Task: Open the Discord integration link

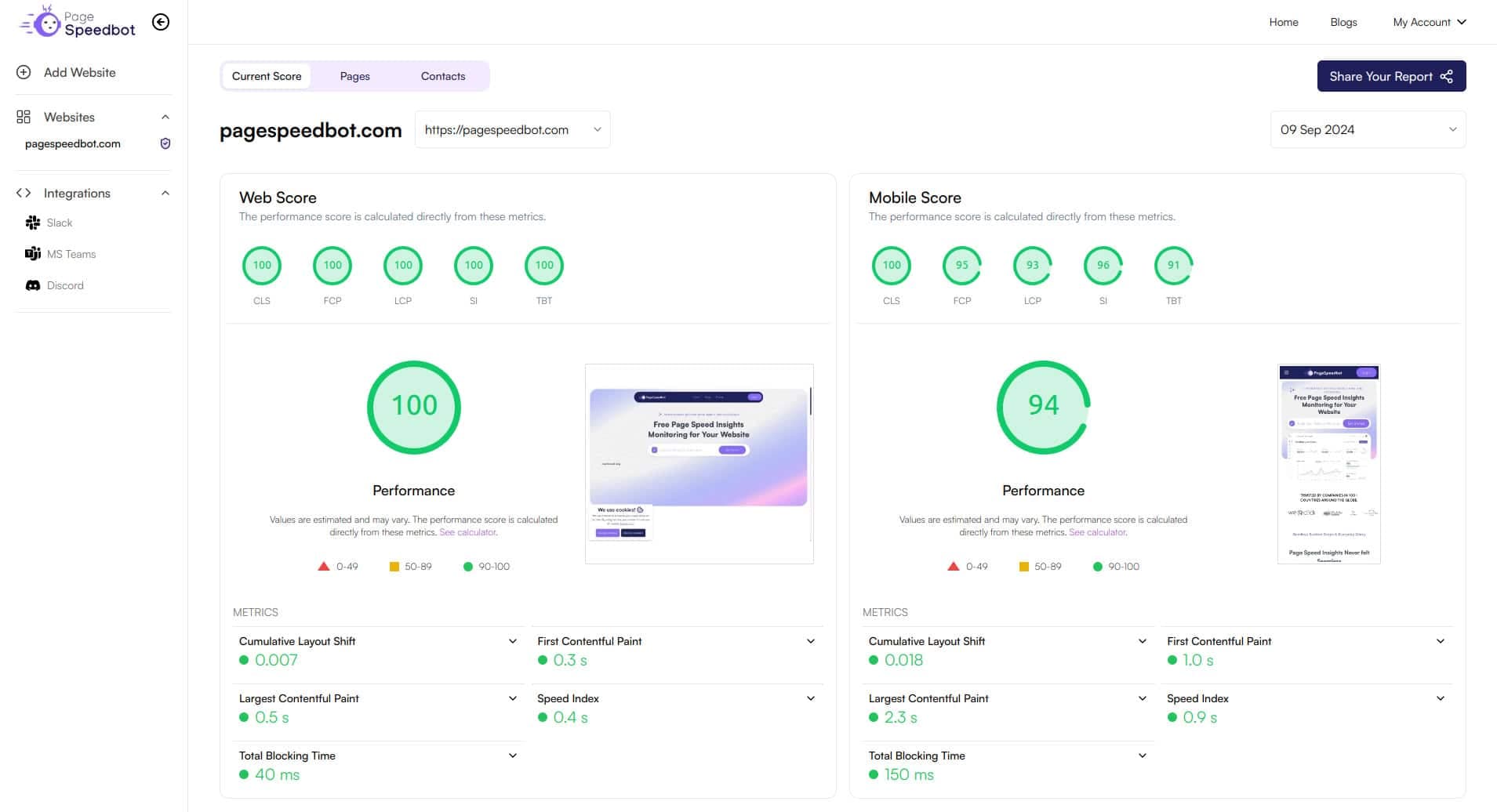Action: tap(65, 285)
